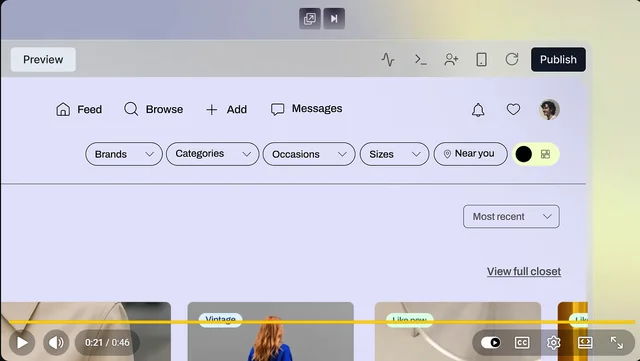Open the Messages menu item
The image size is (640, 361).
point(306,109)
